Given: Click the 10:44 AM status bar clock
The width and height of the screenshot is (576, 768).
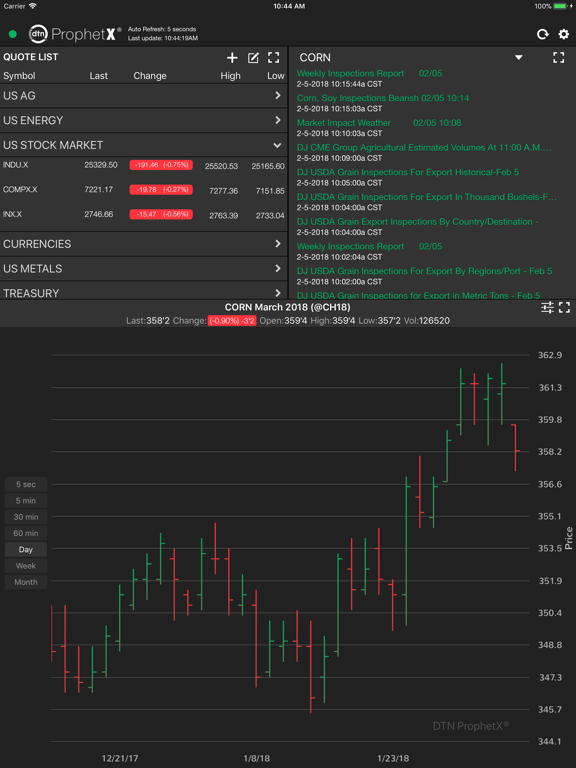Looking at the screenshot, I should coord(289,6).
